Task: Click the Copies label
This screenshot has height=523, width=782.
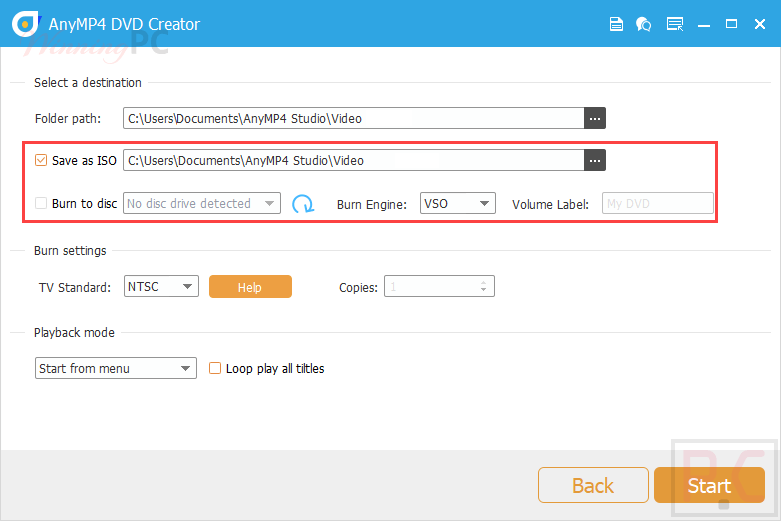Action: [358, 288]
